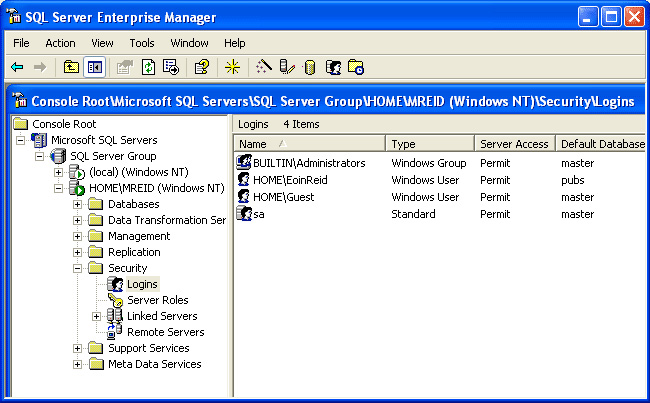Open the File menu
Viewport: 650px width, 403px height.
21,43
